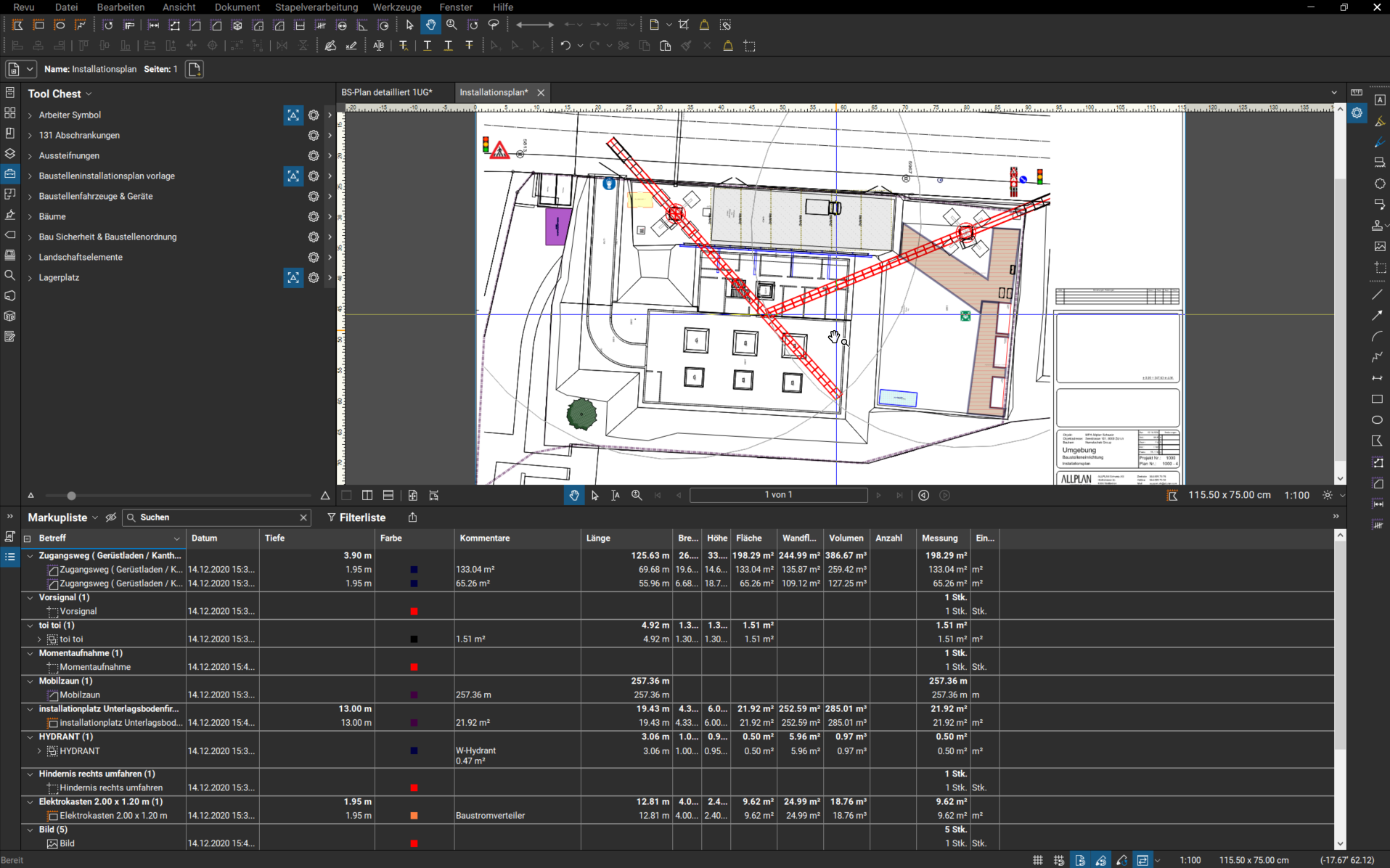Open the Stapelverarbeitung menu
1390x868 pixels.
[316, 7]
